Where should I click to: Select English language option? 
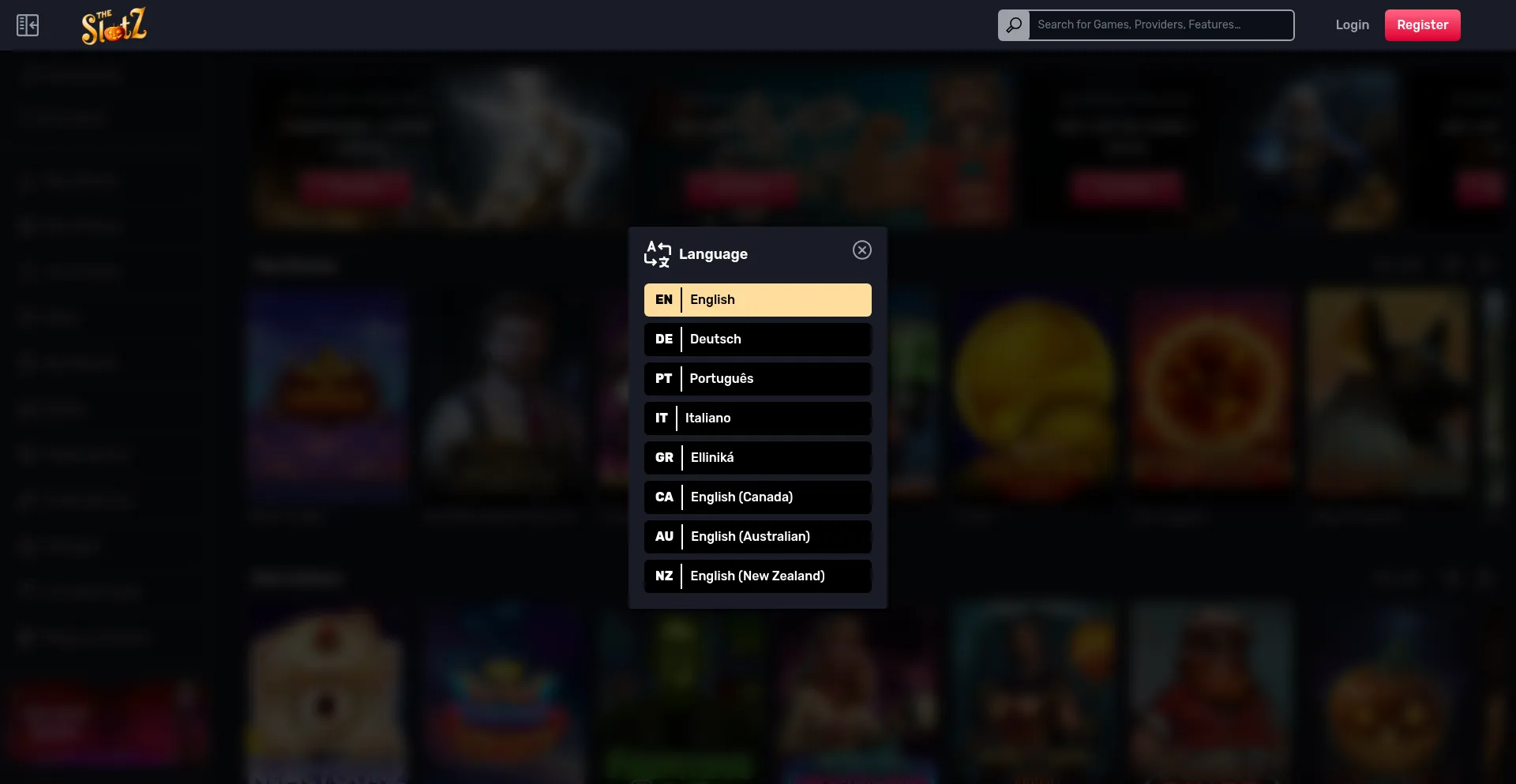click(758, 300)
